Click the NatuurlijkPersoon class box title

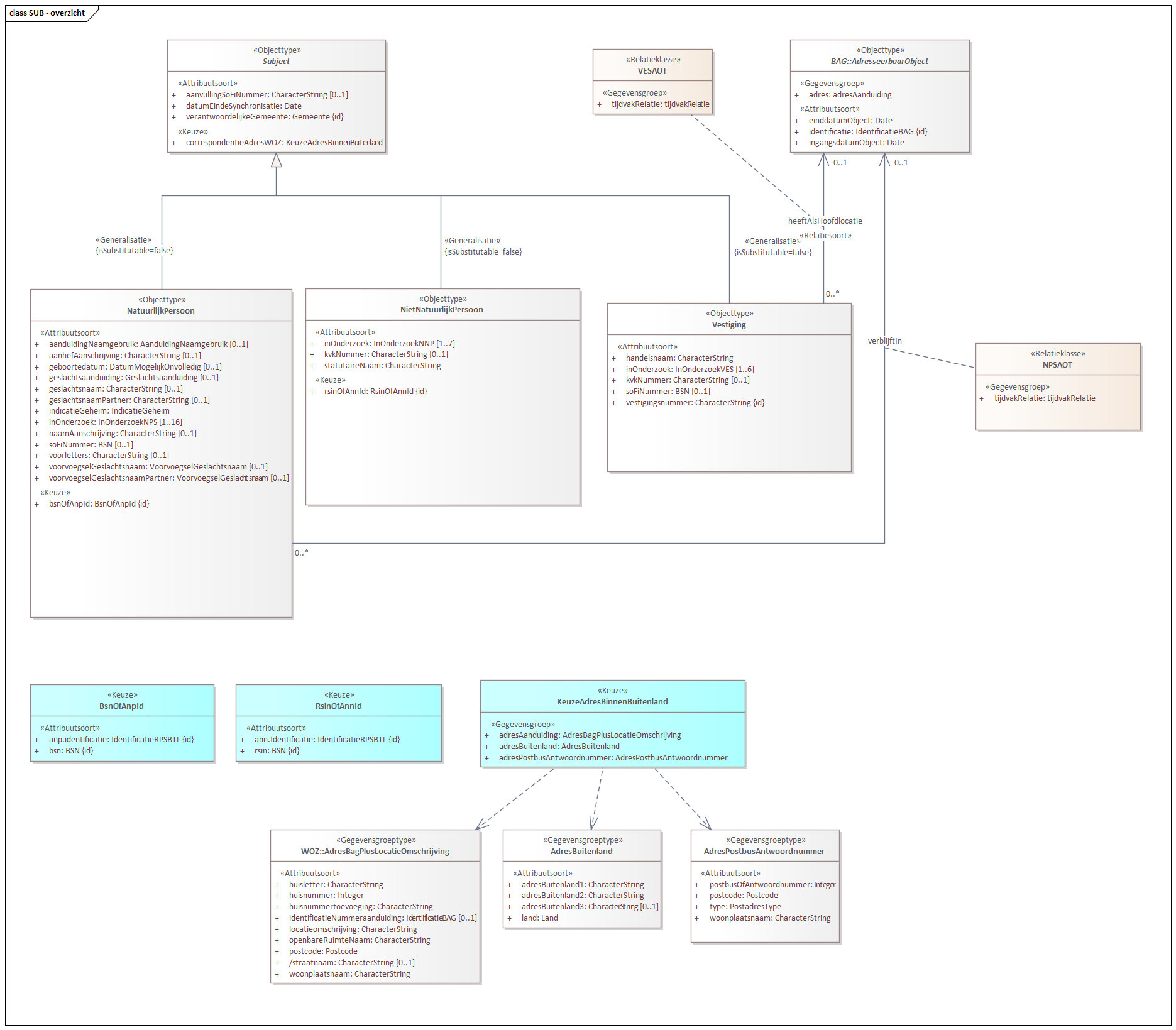[x=160, y=310]
